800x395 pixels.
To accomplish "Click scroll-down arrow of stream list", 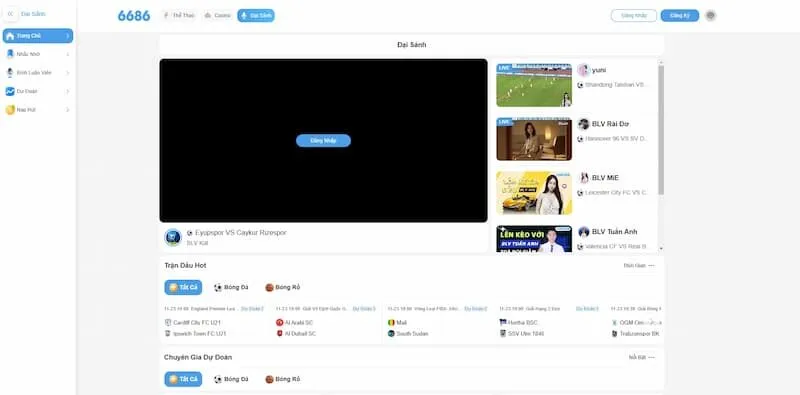I will [661, 248].
